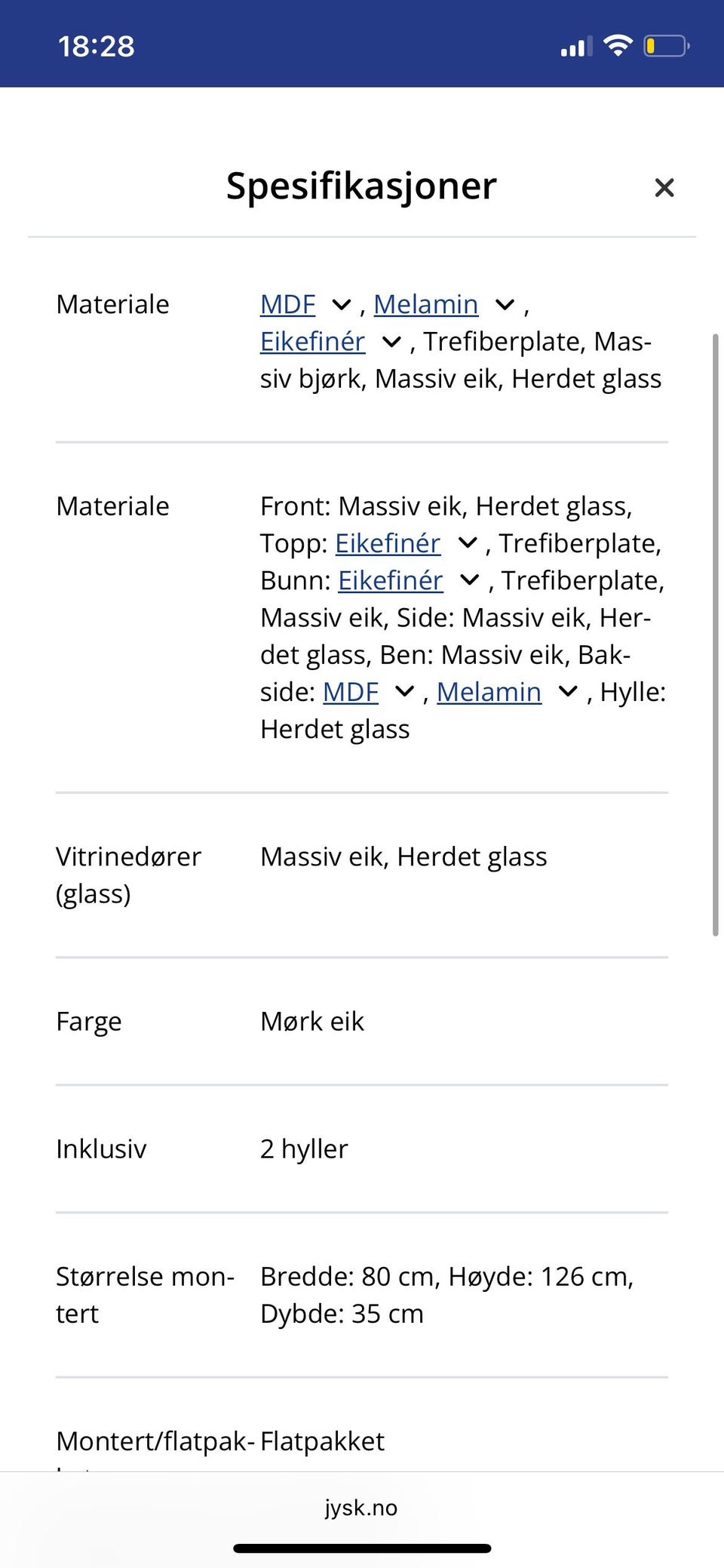Select the Eikefinér link beside Bunn
This screenshot has height=1568, width=724.
390,581
